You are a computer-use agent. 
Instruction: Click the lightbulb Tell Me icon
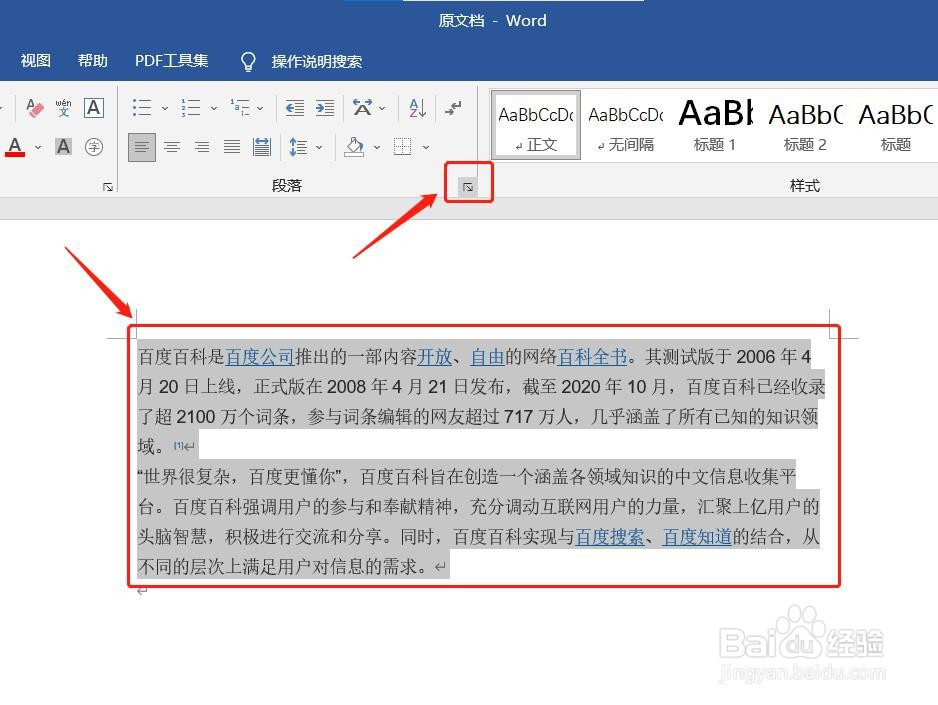click(248, 61)
